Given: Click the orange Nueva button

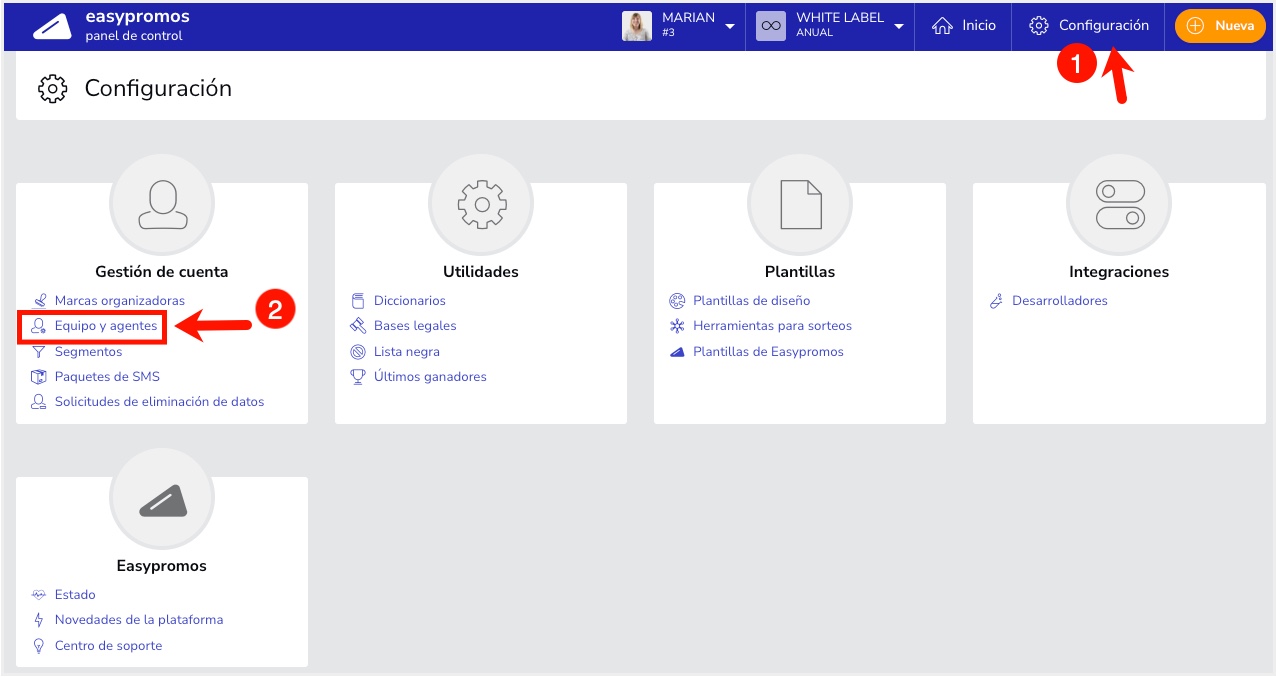Looking at the screenshot, I should click(1219, 26).
